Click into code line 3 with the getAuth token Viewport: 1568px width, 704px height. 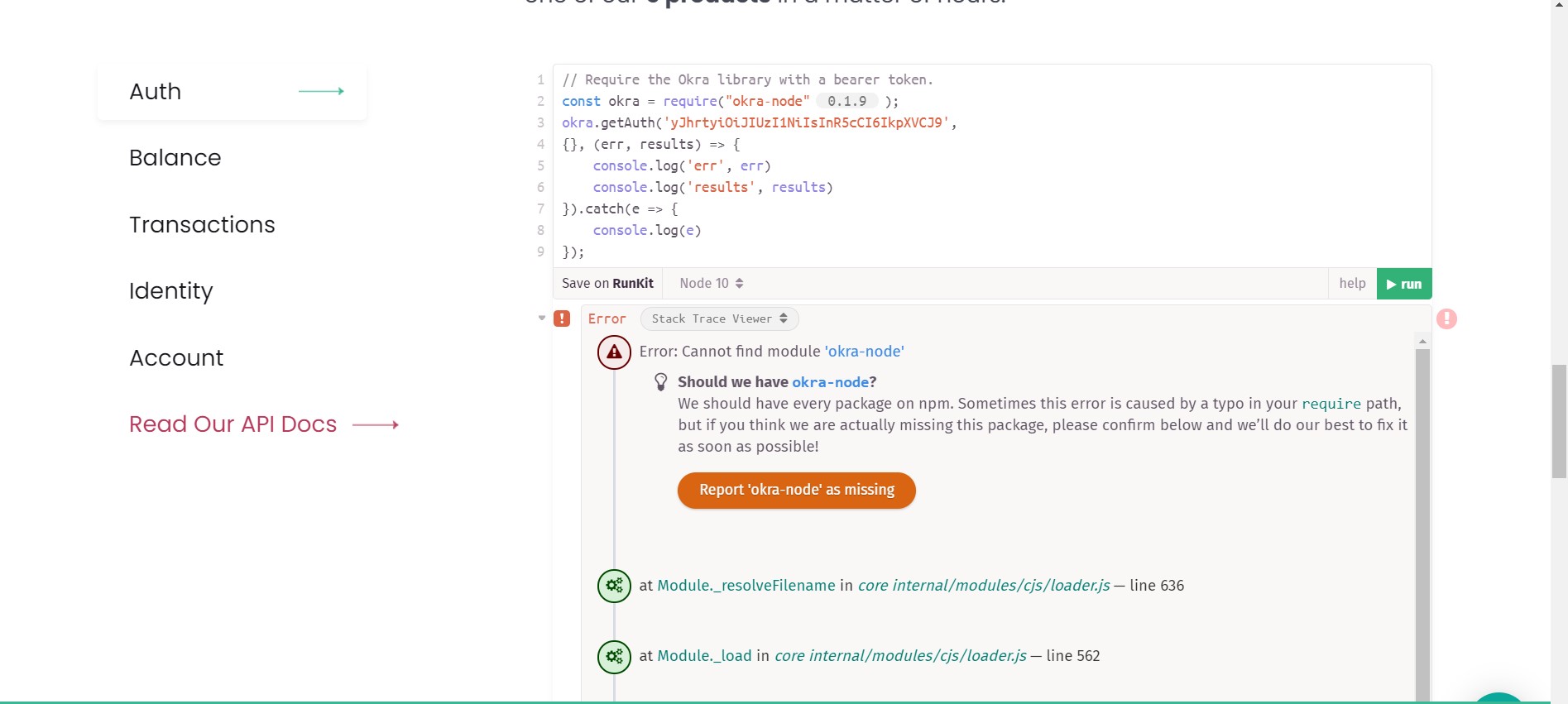[x=759, y=122]
